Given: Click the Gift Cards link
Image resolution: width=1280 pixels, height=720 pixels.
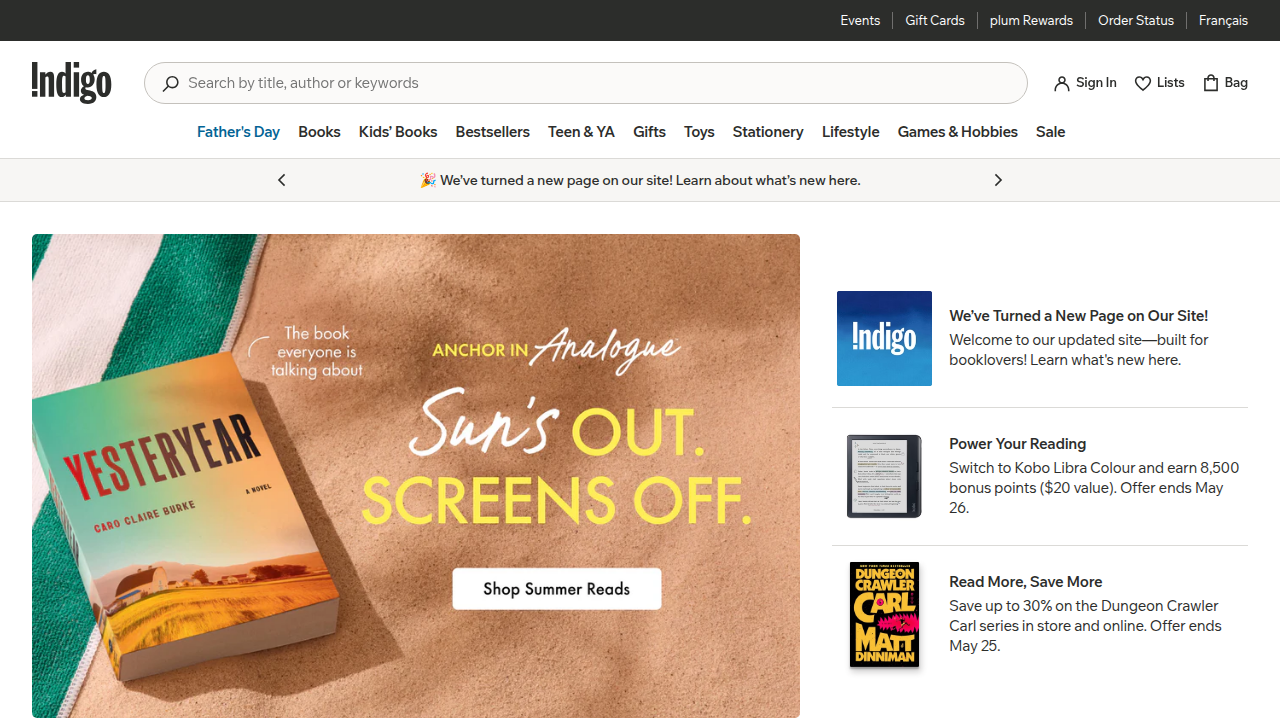Looking at the screenshot, I should point(935,20).
